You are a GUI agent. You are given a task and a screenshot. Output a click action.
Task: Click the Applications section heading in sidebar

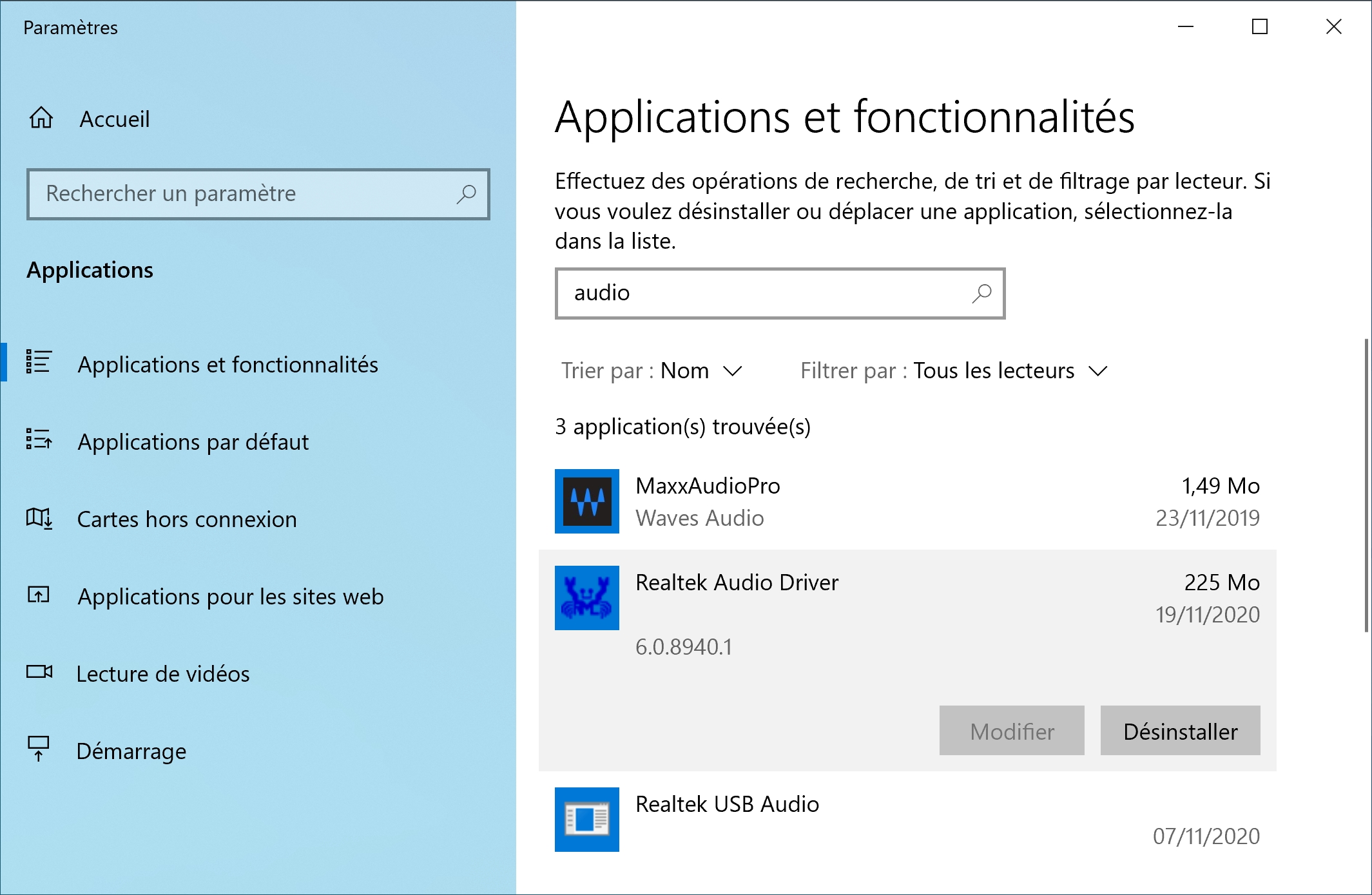(x=90, y=270)
